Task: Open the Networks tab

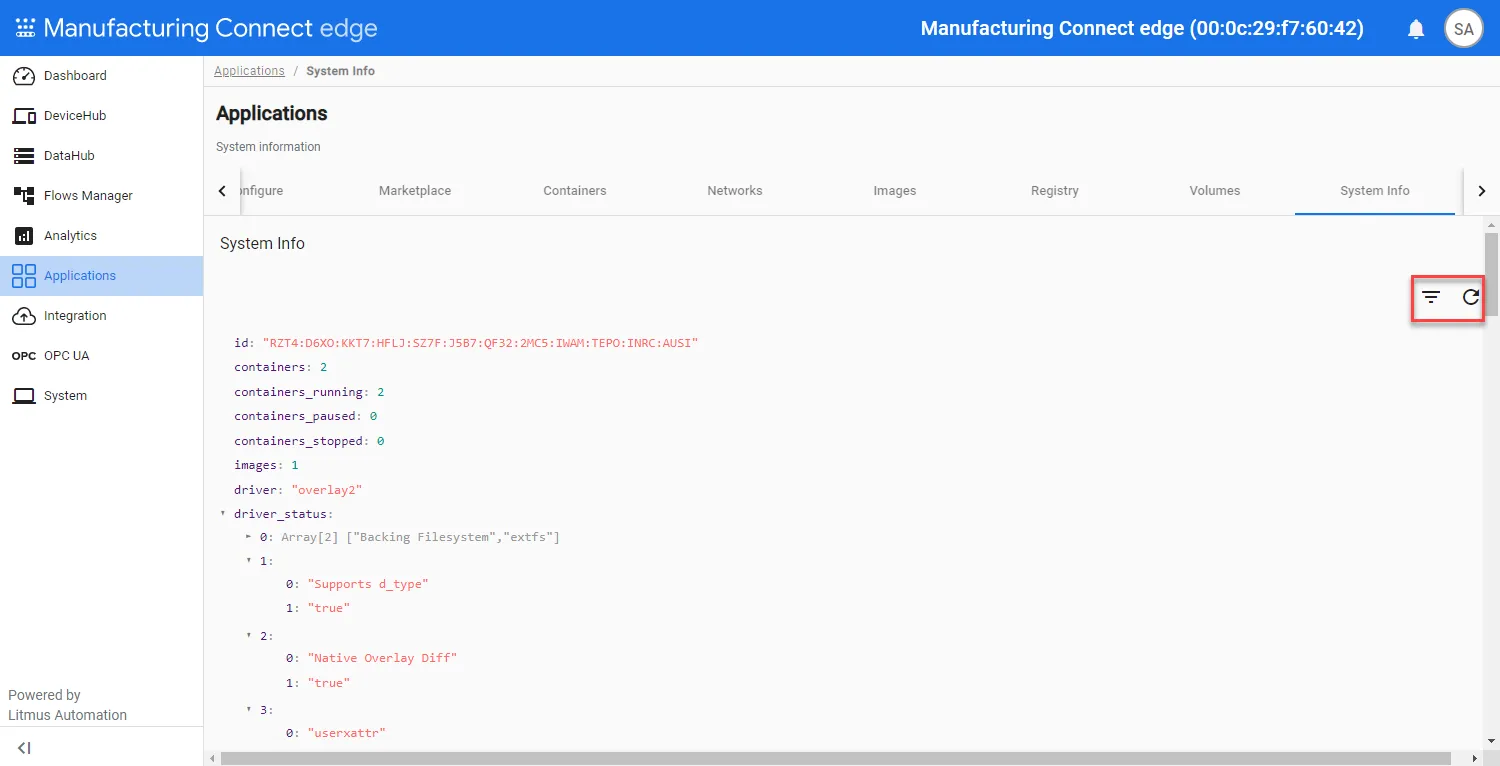Action: pyautogui.click(x=735, y=191)
